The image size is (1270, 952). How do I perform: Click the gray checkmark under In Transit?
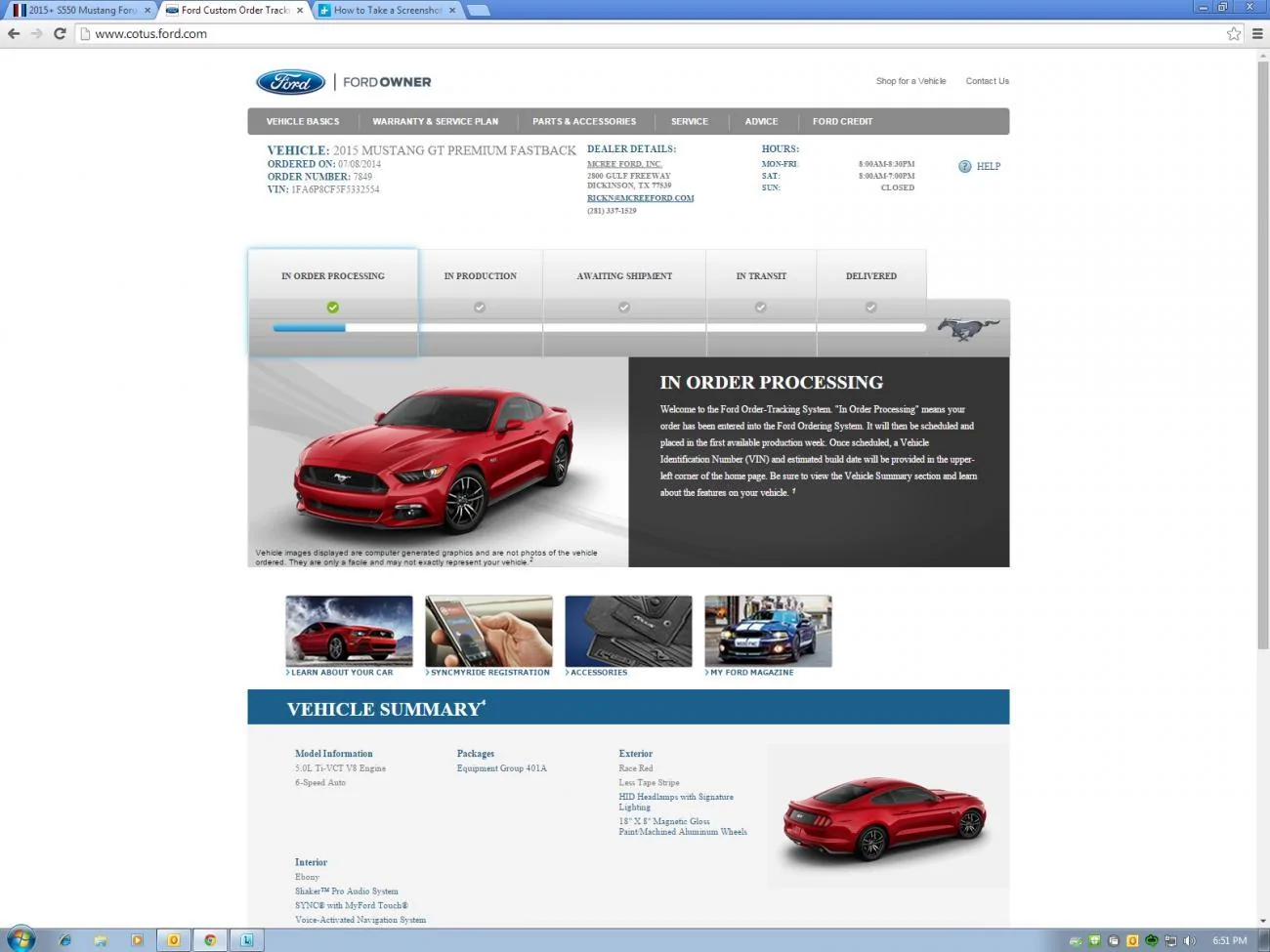[x=761, y=307]
